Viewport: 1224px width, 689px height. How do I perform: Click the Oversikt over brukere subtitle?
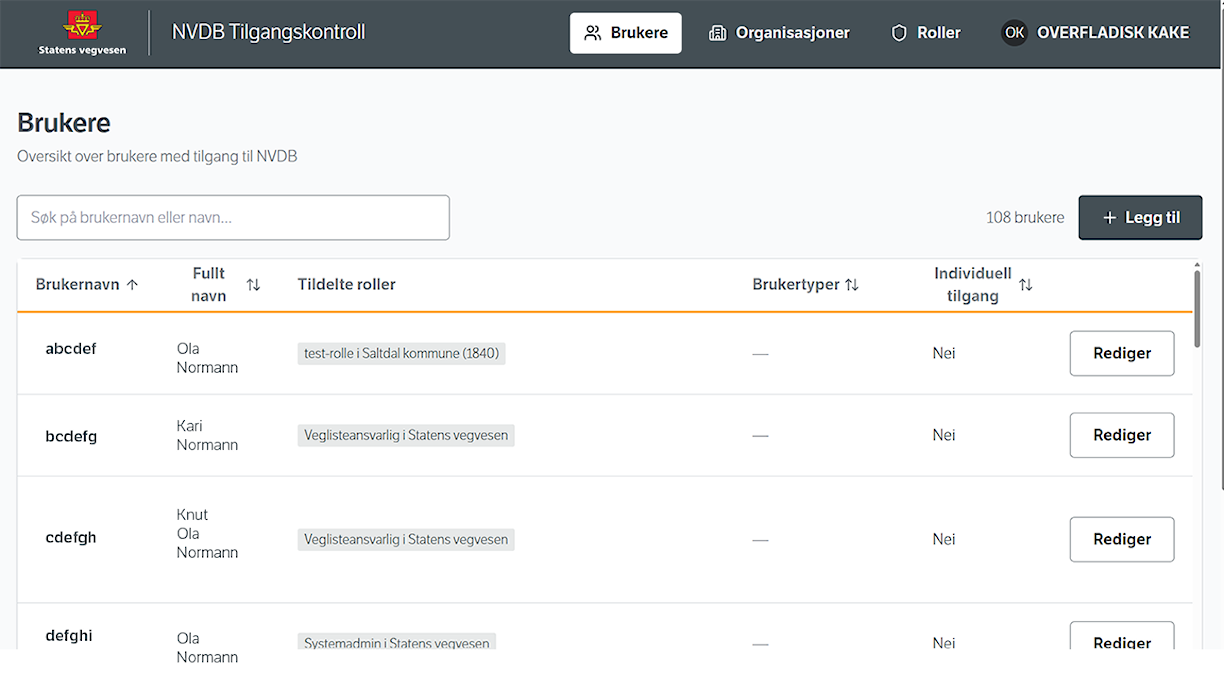click(157, 156)
